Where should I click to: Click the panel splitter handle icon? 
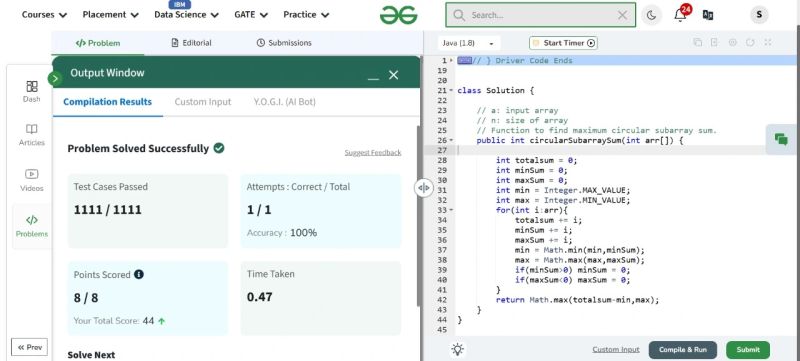pos(423,188)
